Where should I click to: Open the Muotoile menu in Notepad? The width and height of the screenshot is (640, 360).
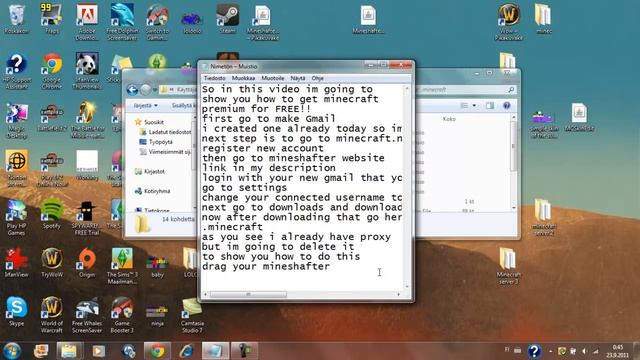[273, 78]
